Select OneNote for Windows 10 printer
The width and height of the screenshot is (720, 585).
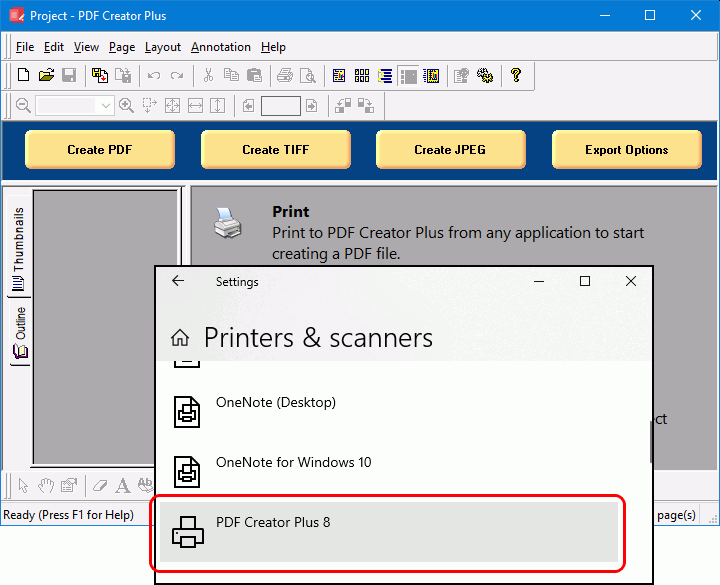[x=389, y=470]
